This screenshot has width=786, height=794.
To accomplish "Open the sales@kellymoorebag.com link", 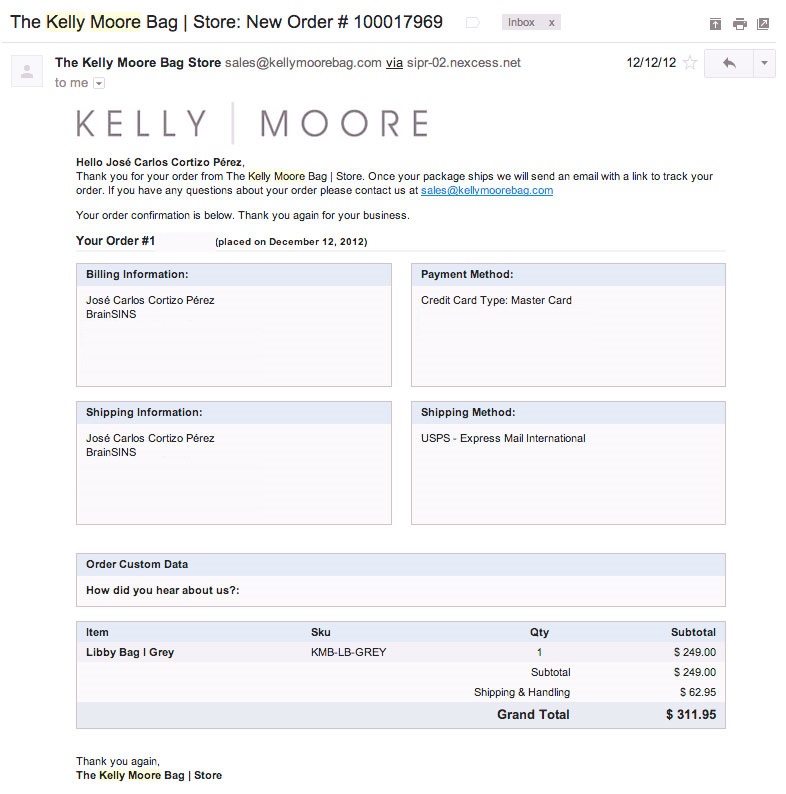I will click(487, 190).
